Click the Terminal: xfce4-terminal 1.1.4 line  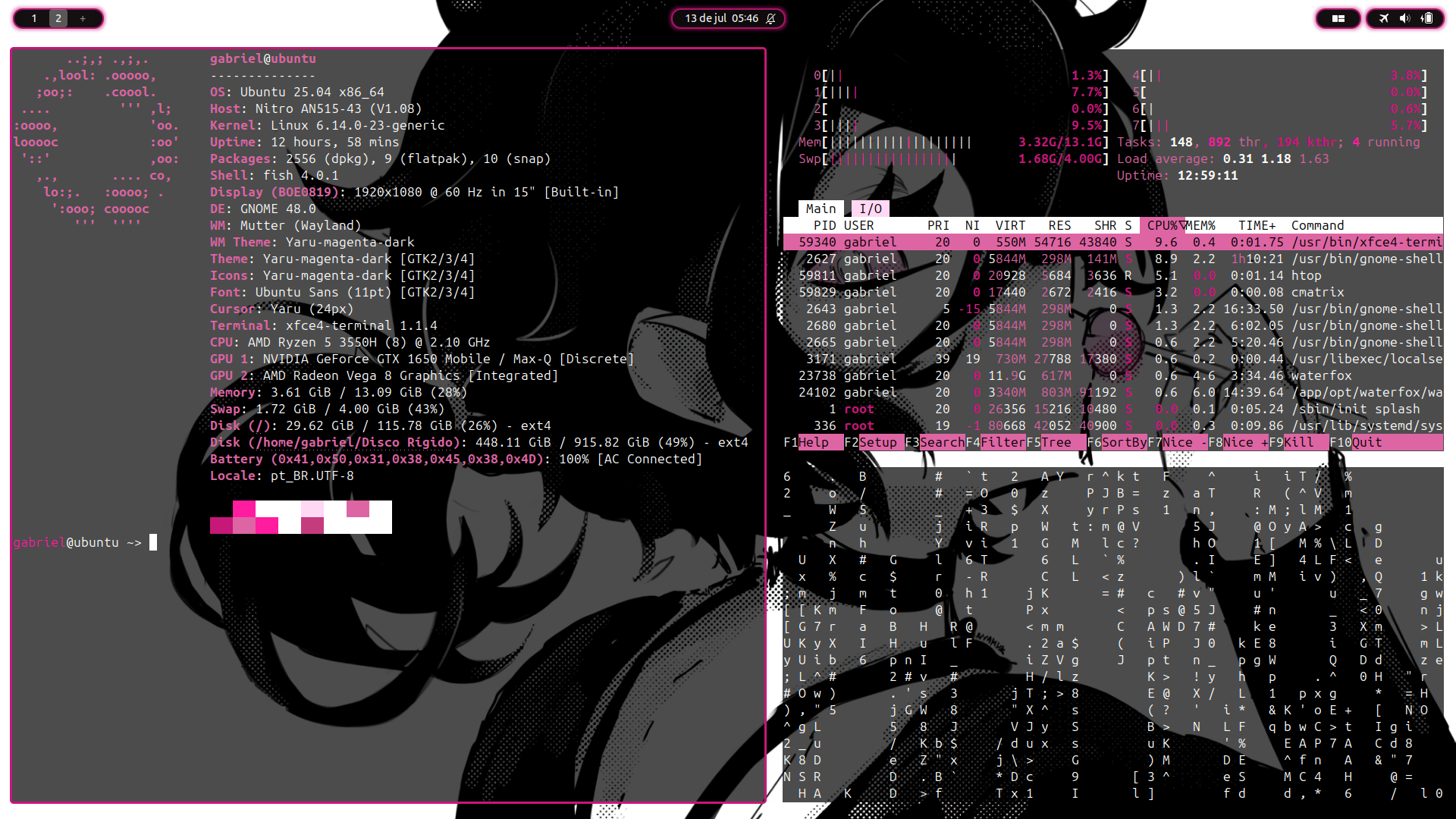(323, 325)
